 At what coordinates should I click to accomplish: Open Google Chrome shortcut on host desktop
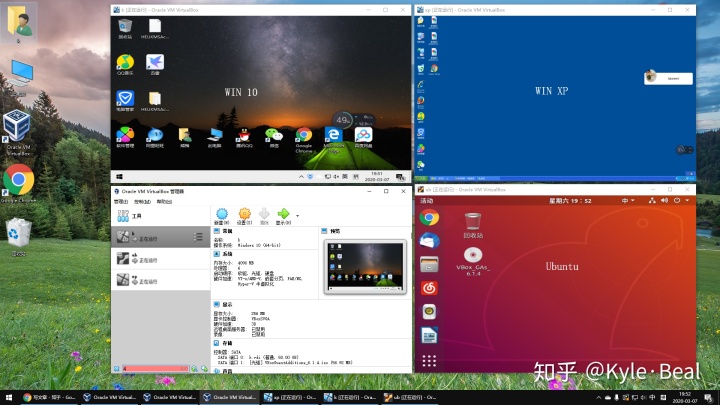[18, 184]
